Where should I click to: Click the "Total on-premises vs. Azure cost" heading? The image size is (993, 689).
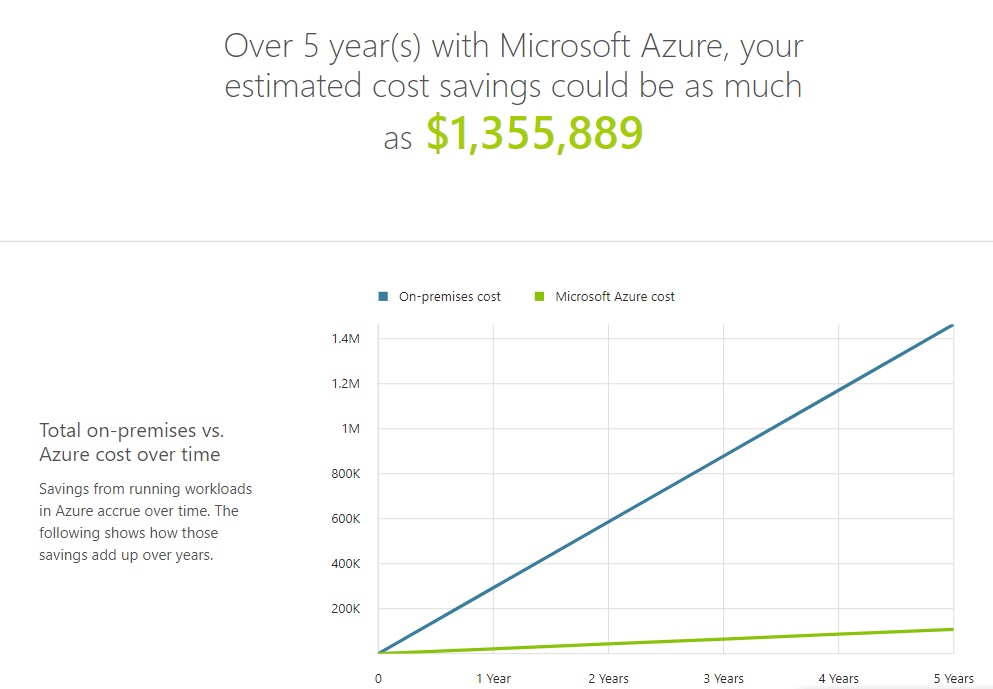pos(131,442)
